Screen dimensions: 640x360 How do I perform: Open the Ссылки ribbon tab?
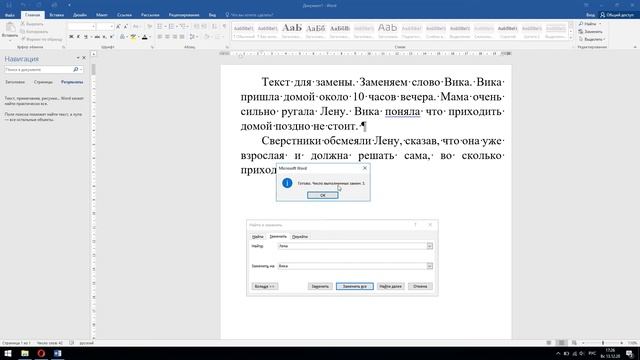124,15
